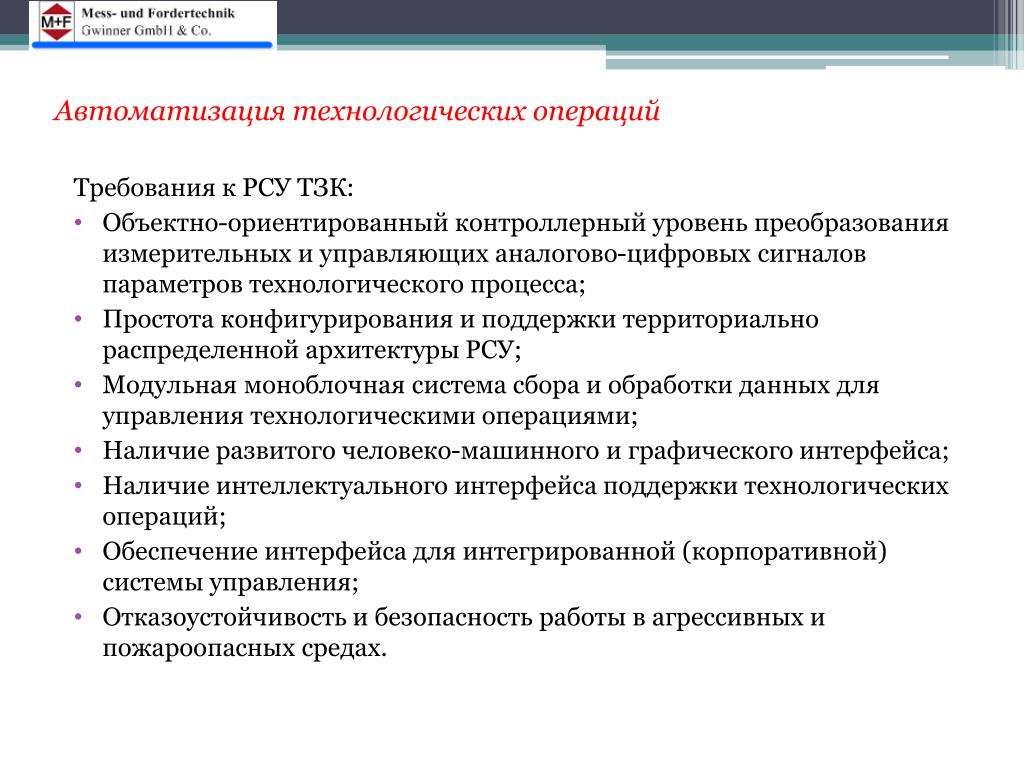Click the Mess- und Fordertechnik company name
The width and height of the screenshot is (1024, 768).
158,13
